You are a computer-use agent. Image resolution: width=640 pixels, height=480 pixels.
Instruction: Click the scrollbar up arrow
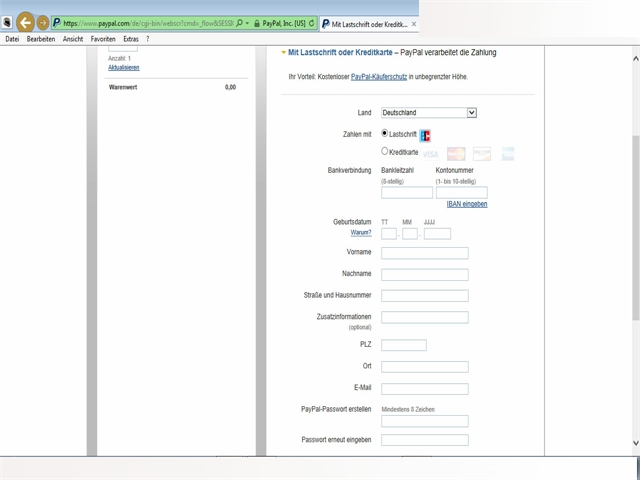tap(636, 59)
